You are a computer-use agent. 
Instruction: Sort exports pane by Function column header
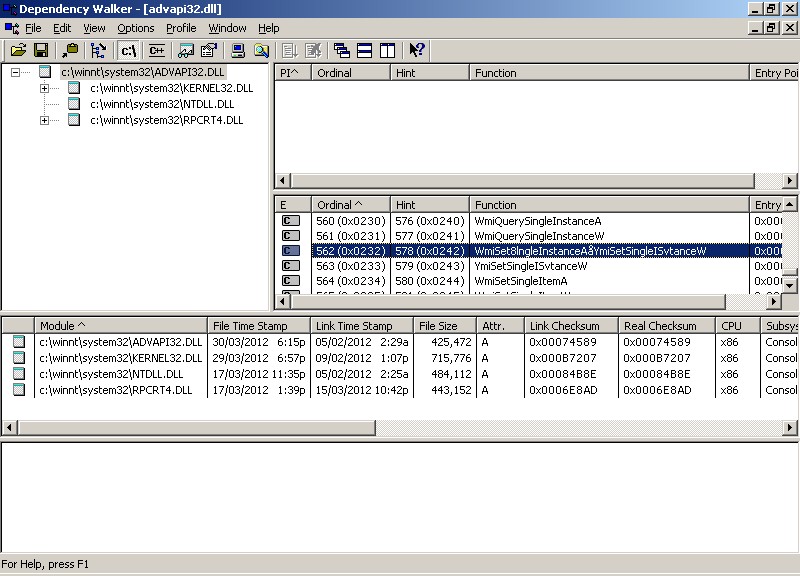tap(609, 205)
